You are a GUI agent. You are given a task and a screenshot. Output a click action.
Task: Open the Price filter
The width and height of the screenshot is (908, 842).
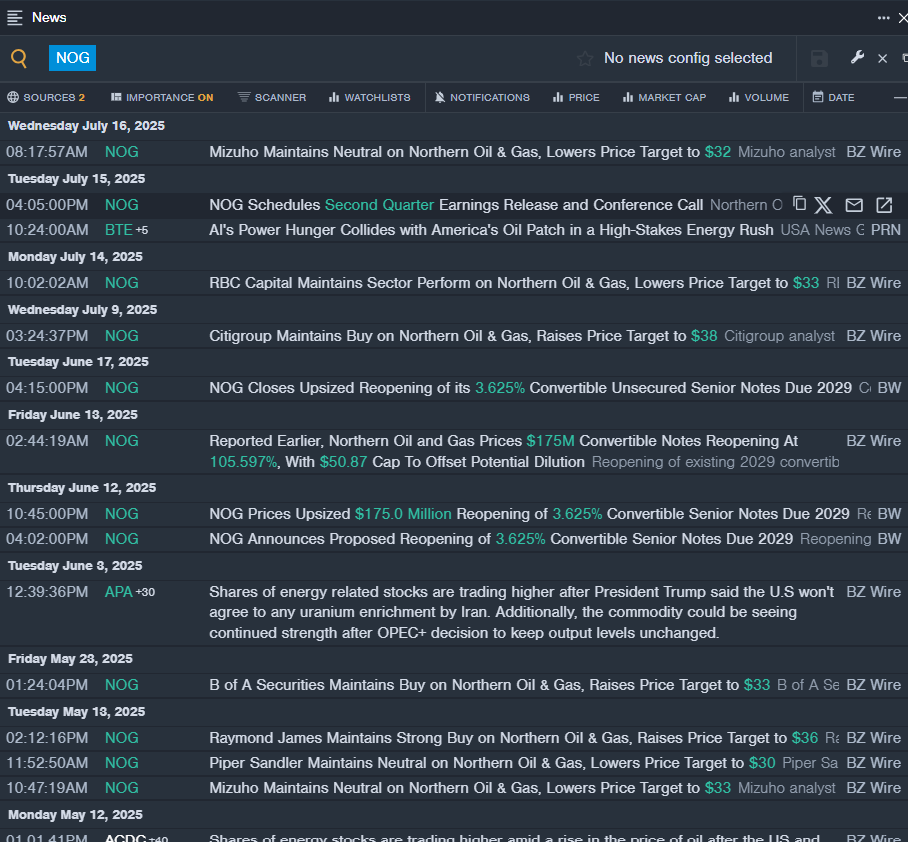576,97
